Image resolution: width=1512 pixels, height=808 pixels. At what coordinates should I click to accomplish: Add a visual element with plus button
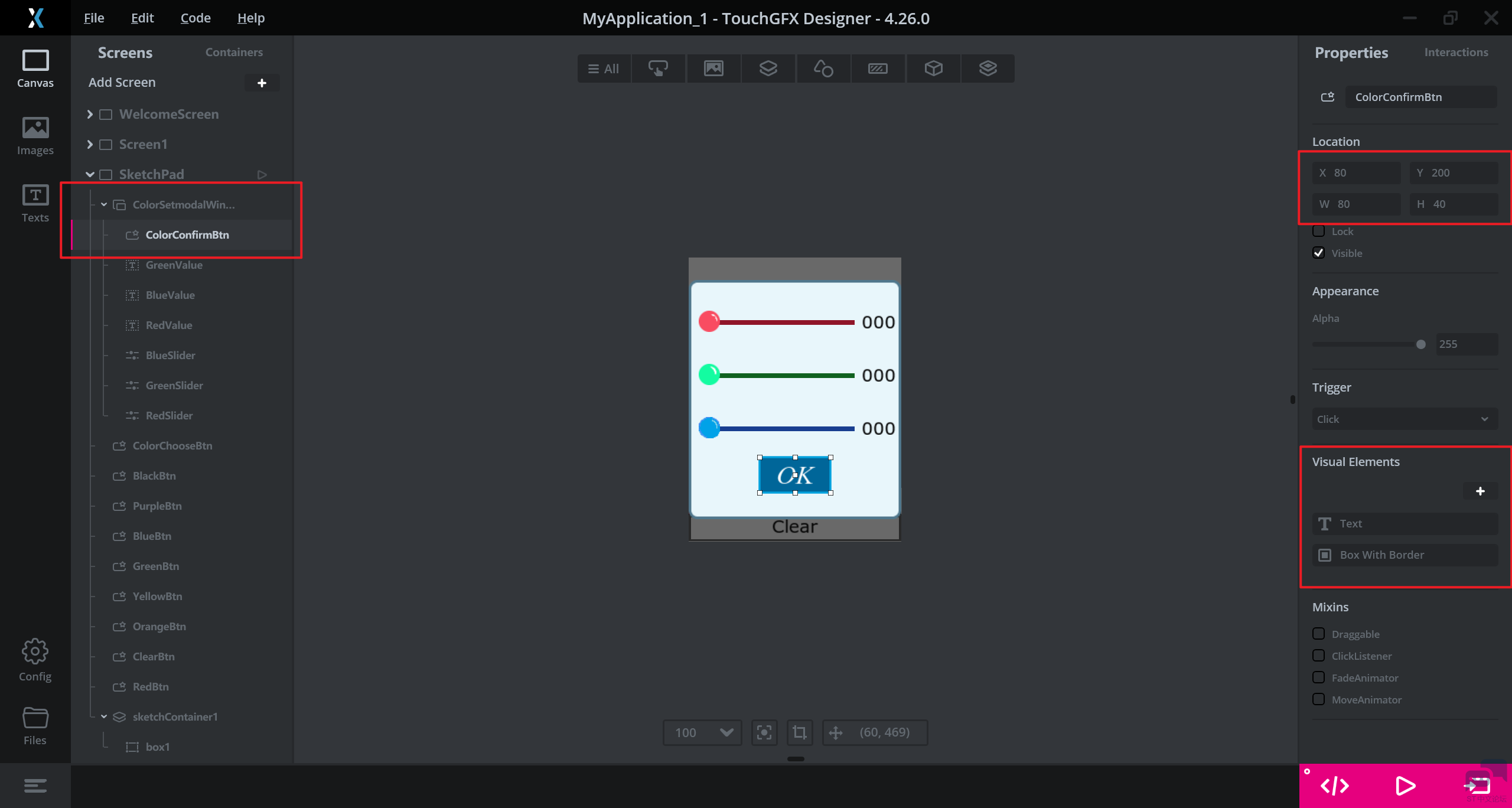coord(1480,491)
